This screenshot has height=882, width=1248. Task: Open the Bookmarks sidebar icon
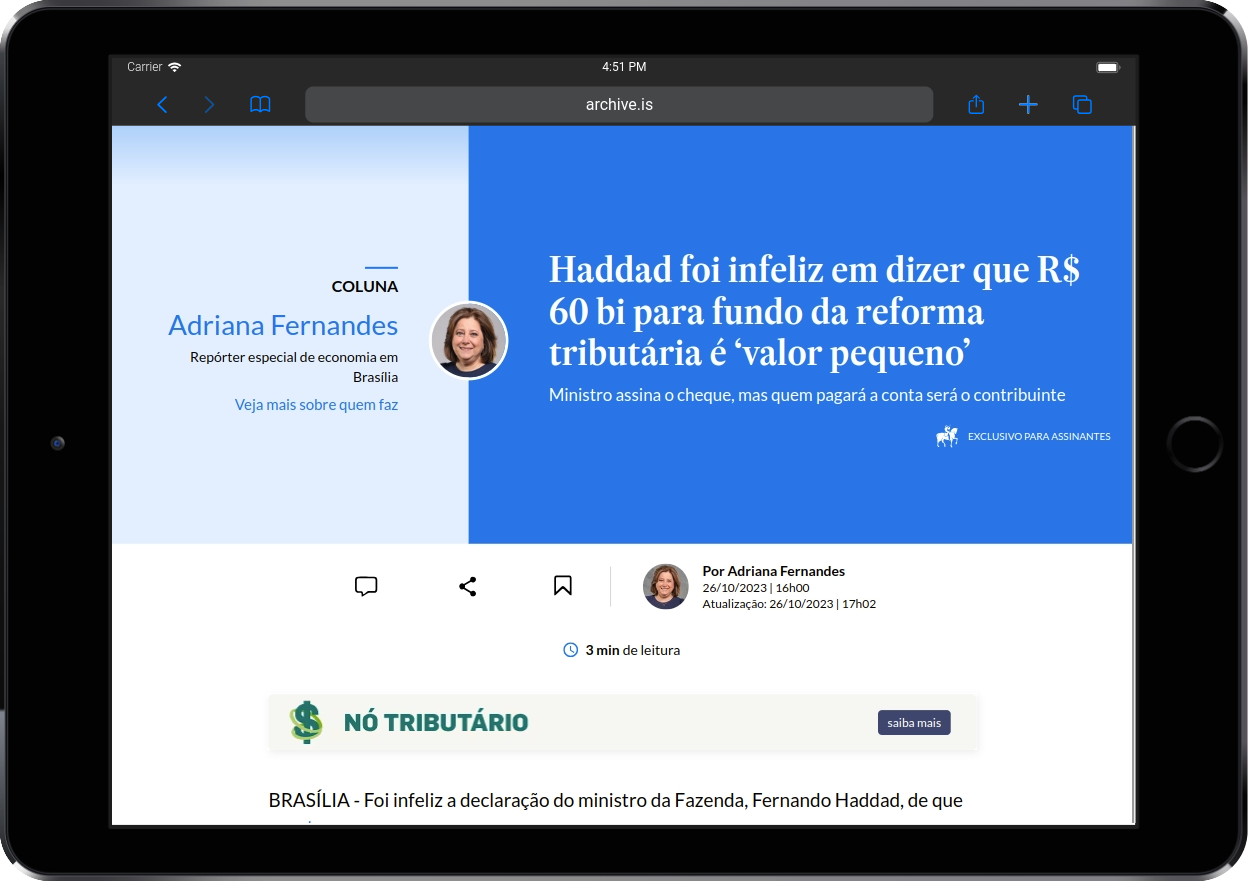[260, 104]
